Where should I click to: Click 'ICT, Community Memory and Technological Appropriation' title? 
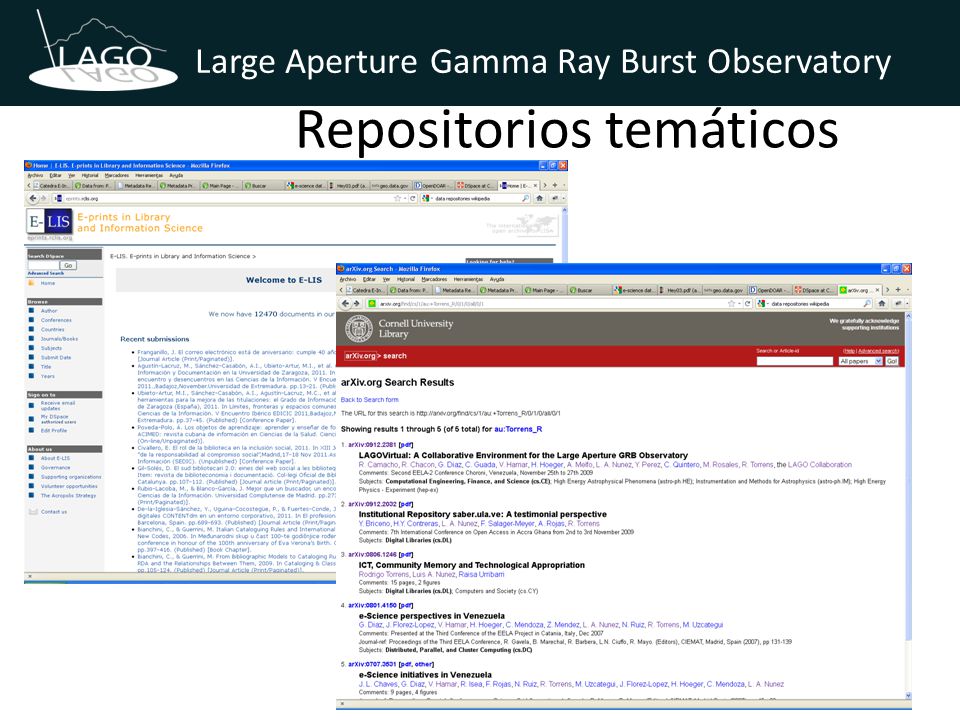471,565
